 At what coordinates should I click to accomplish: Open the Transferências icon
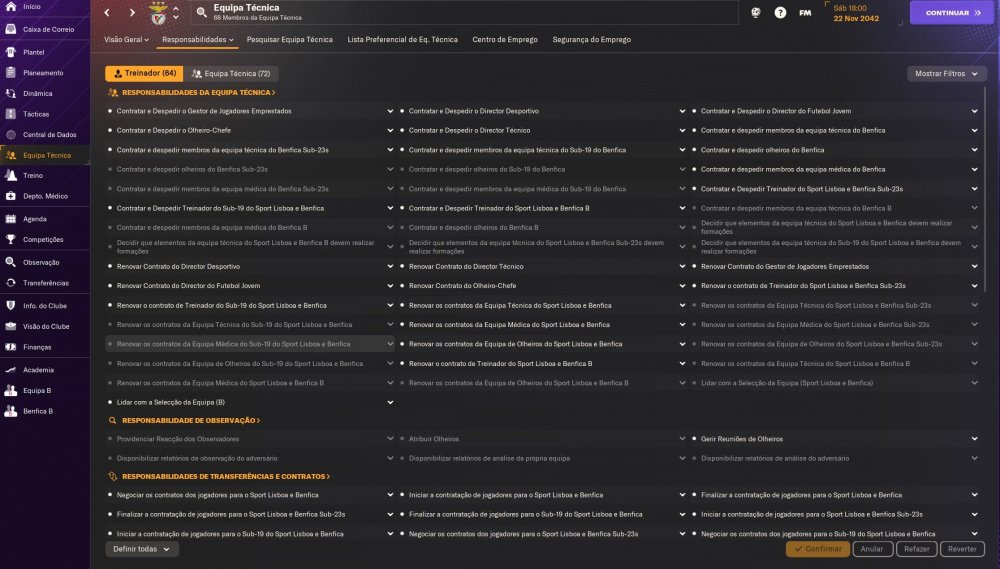pos(11,283)
